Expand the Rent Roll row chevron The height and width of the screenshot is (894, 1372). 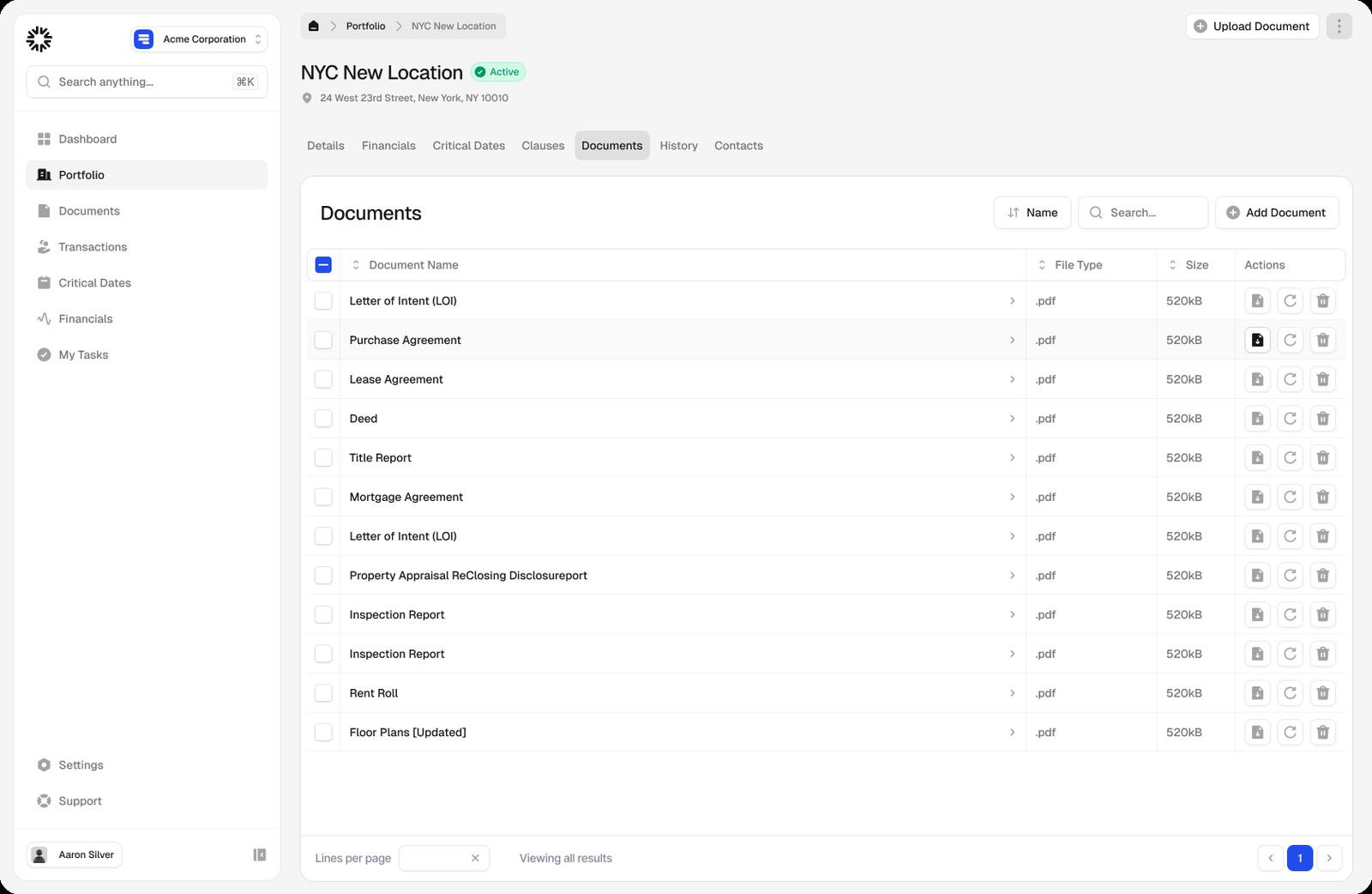1012,693
